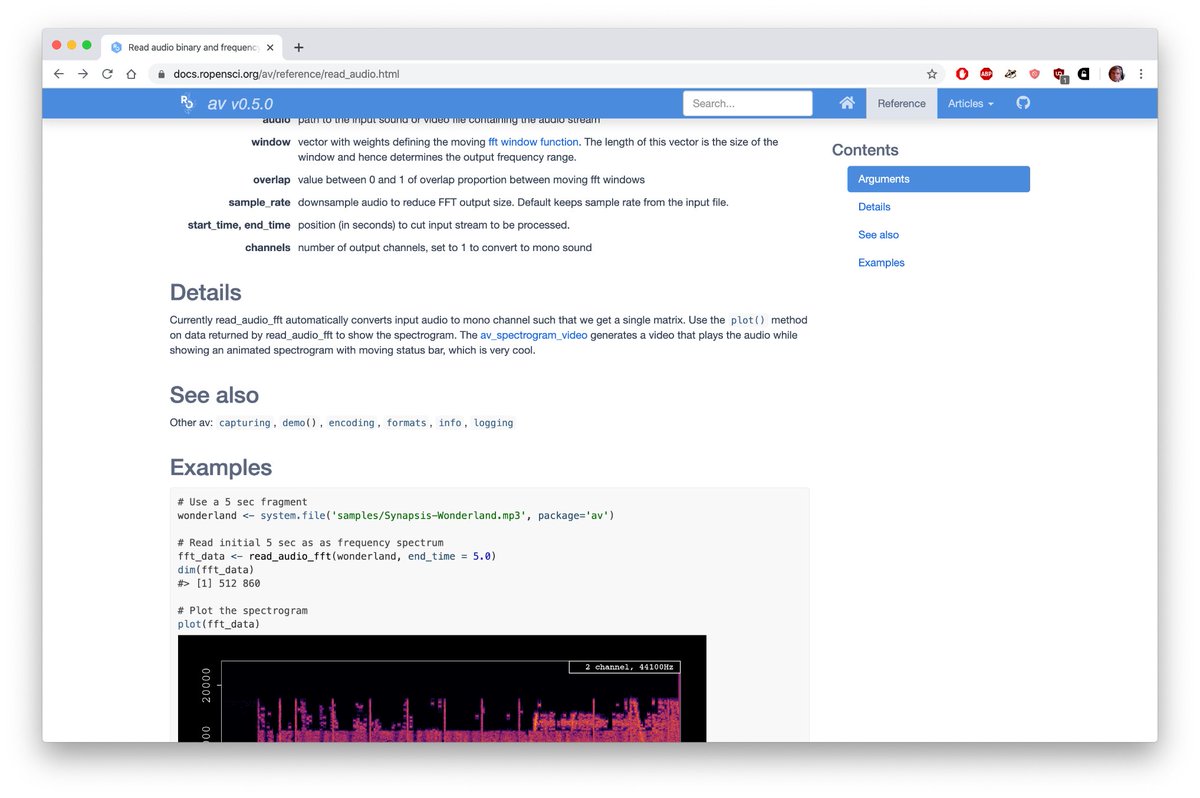Click the Contents sidebar heading
This screenshot has width=1200, height=798.
865,150
